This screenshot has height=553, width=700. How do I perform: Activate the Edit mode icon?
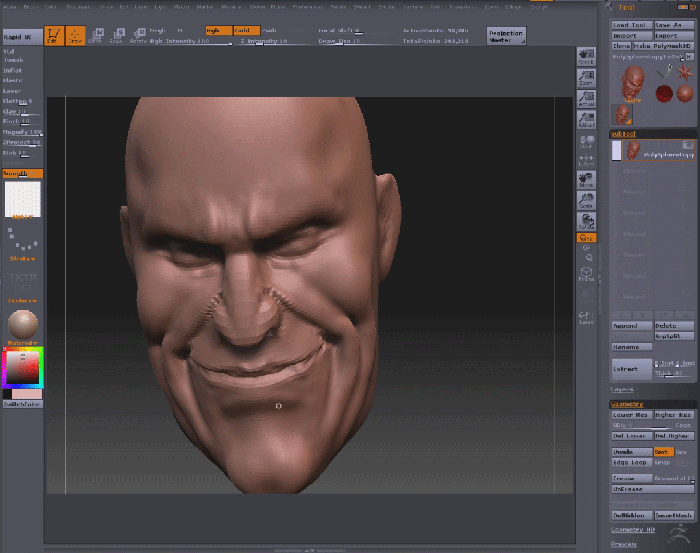[x=54, y=36]
